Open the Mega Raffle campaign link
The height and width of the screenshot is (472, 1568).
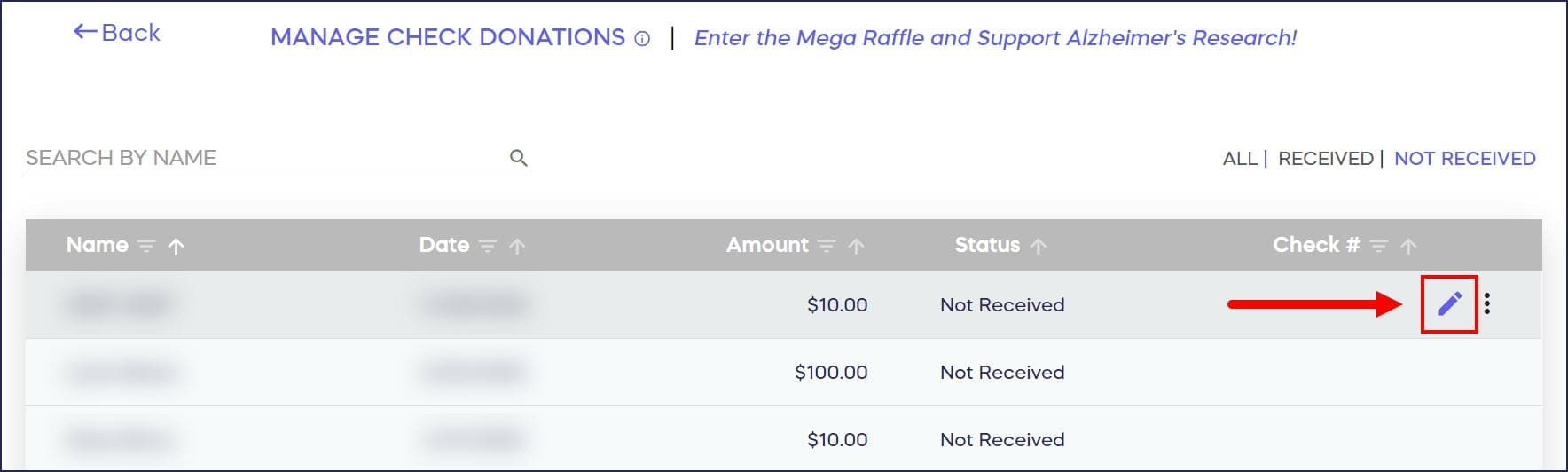point(995,38)
